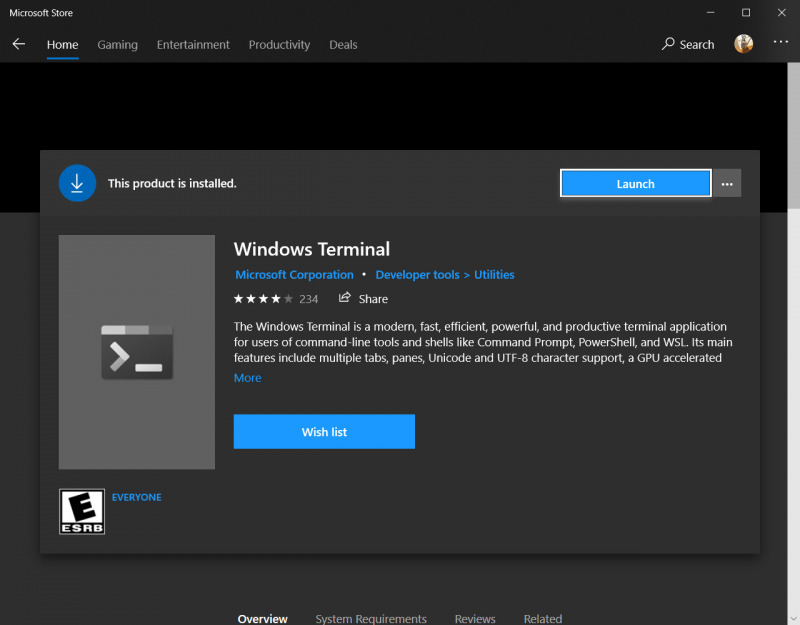Screen dimensions: 800x625
Task: Share the Windows Terminal app
Action: (363, 298)
